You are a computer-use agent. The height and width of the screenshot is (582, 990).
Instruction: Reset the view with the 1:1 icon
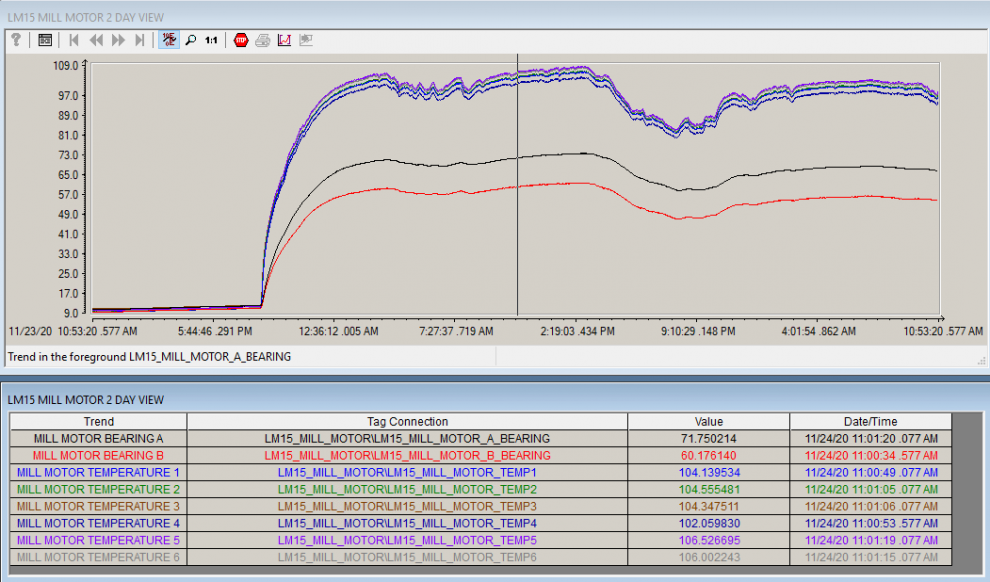pos(211,40)
